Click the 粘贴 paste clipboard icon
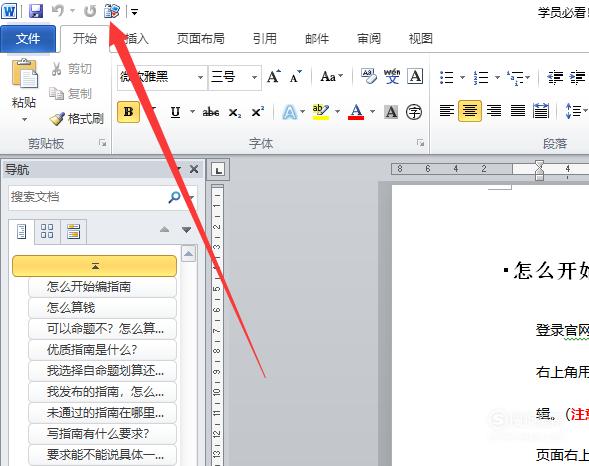This screenshot has width=589, height=466. point(24,74)
